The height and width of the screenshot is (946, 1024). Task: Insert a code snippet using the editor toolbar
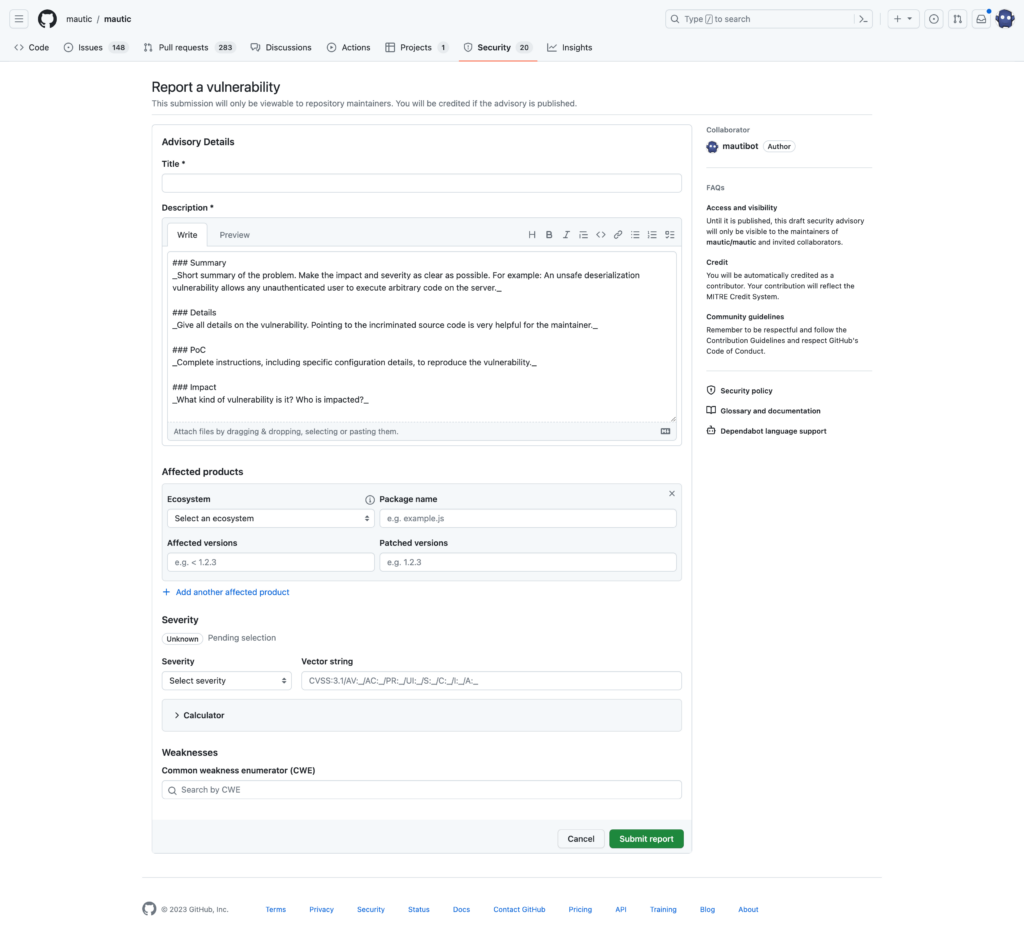(x=601, y=234)
